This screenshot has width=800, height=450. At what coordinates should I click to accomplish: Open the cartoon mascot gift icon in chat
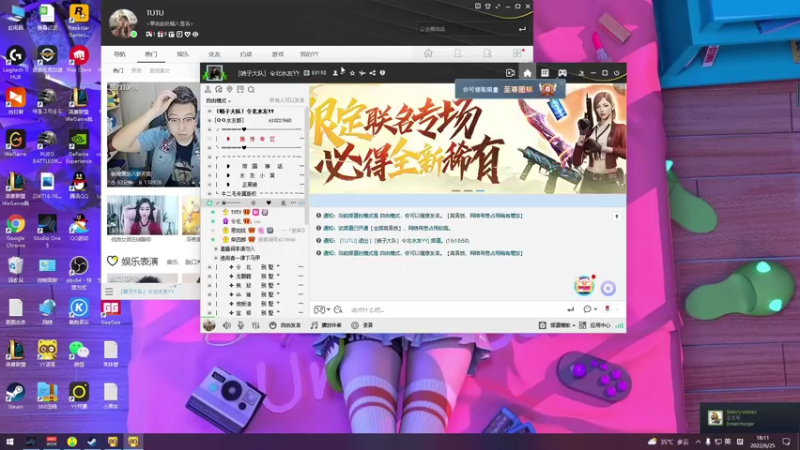pyautogui.click(x=584, y=285)
